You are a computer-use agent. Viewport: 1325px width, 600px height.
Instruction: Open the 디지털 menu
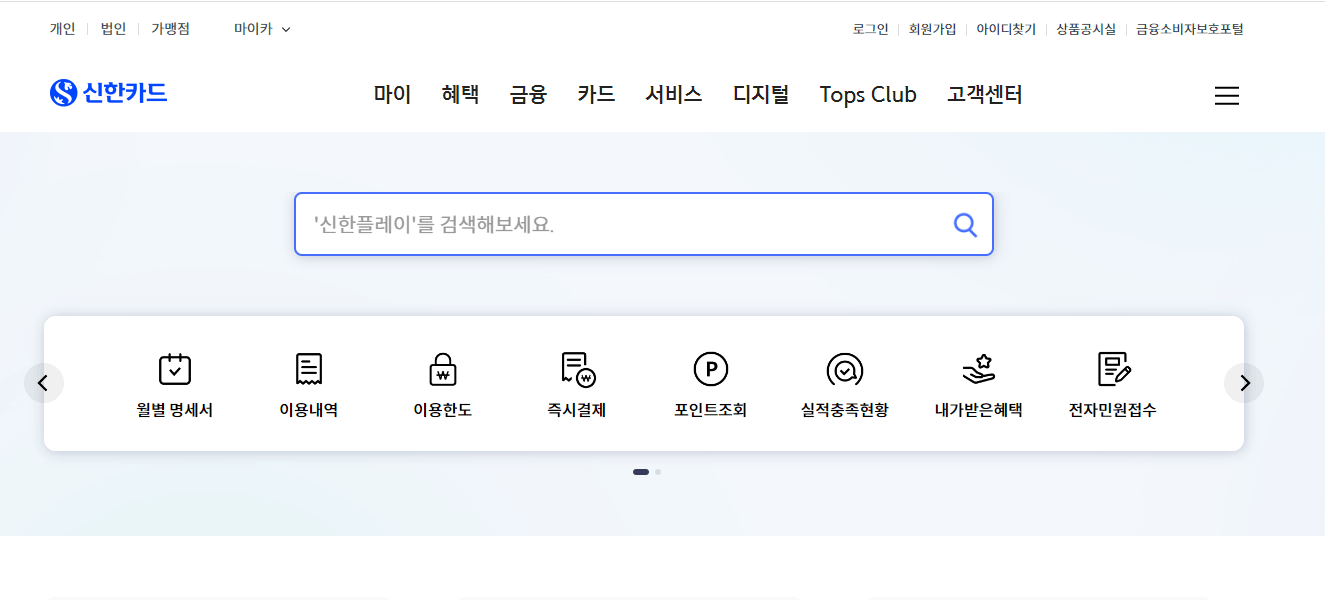click(761, 95)
